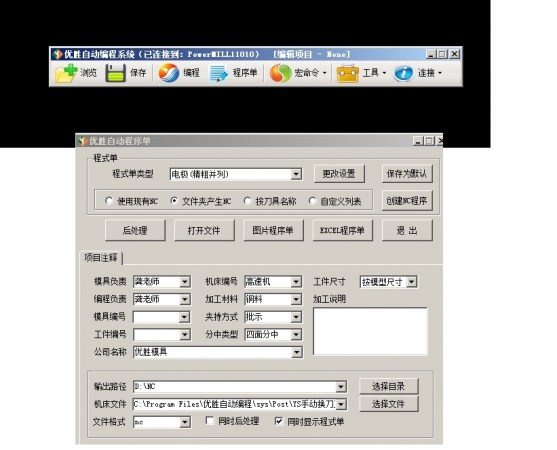Expand the 文件格式 dropdown
This screenshot has height=450, width=557.
point(184,422)
